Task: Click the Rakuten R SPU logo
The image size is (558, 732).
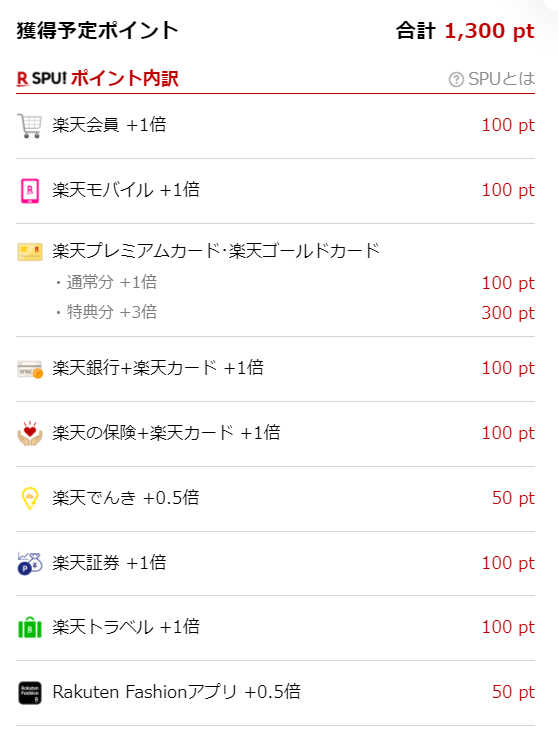Action: (42, 78)
